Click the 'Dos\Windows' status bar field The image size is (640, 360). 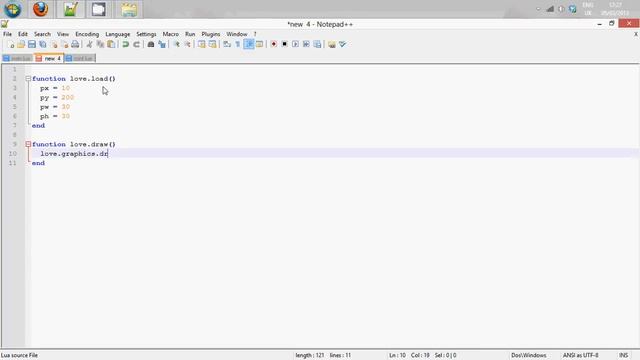tap(529, 356)
